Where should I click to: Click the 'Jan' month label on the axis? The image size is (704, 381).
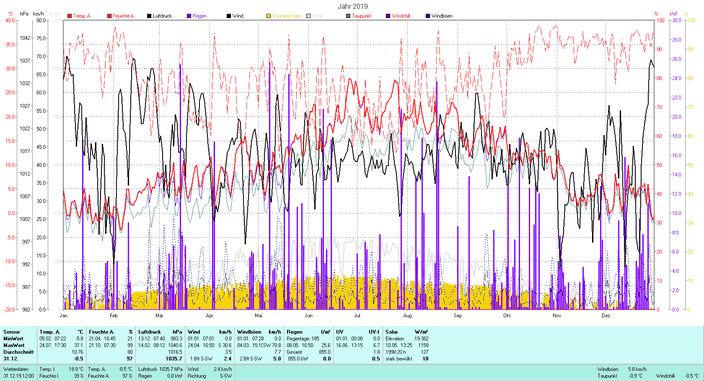[64, 315]
